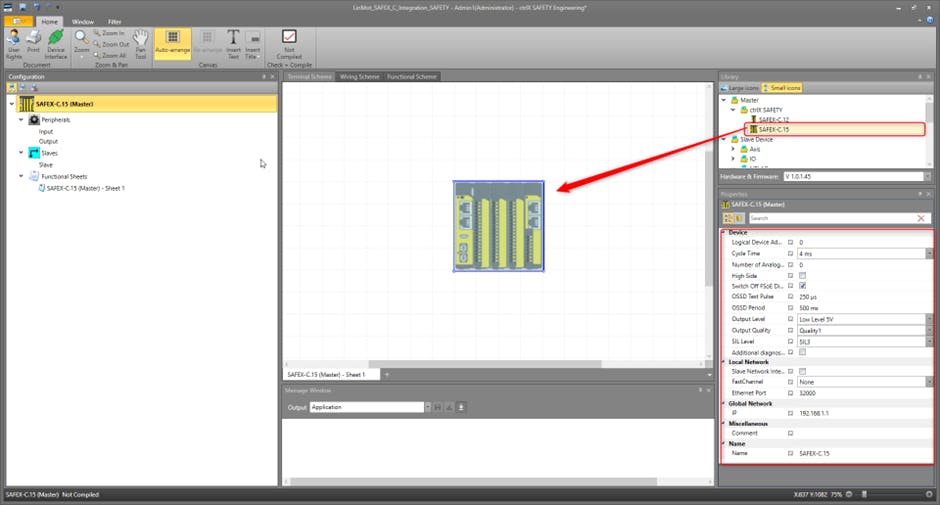This screenshot has width=940, height=505.
Task: Open the User Rights dialog
Action: (14, 43)
